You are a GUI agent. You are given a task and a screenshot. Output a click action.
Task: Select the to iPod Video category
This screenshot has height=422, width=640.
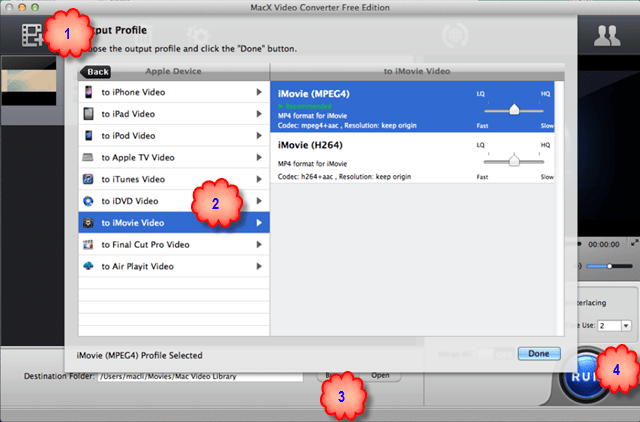[x=174, y=135]
